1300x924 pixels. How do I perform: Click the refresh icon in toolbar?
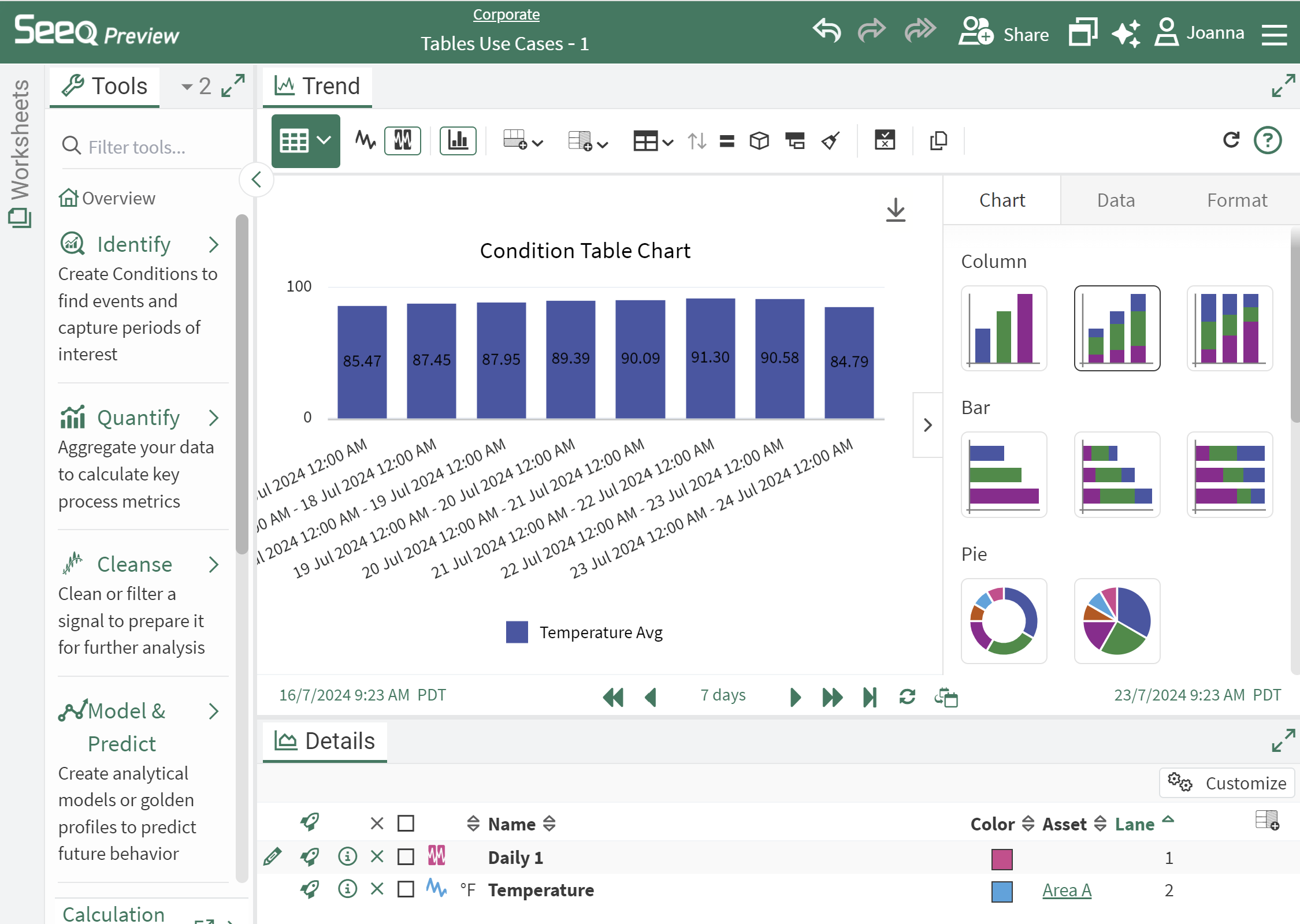pyautogui.click(x=1231, y=140)
